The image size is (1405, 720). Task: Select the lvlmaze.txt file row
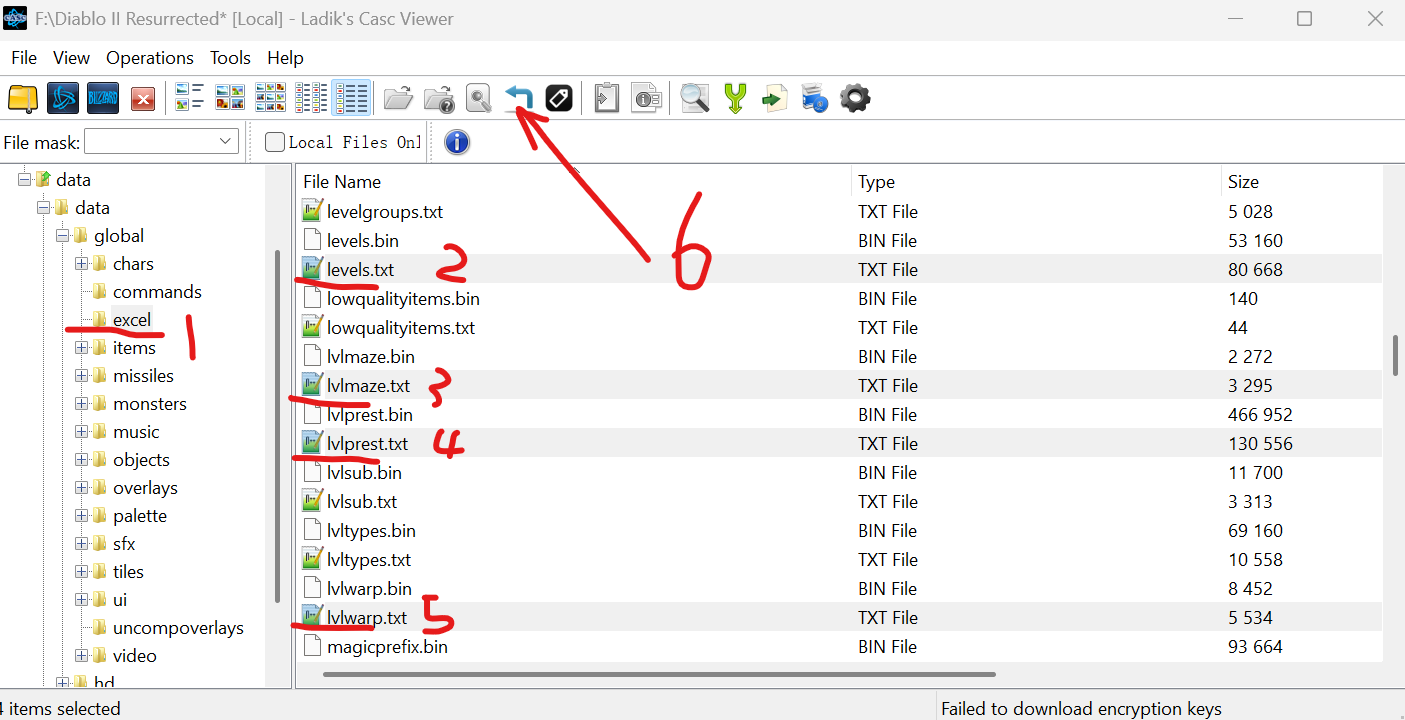click(840, 386)
